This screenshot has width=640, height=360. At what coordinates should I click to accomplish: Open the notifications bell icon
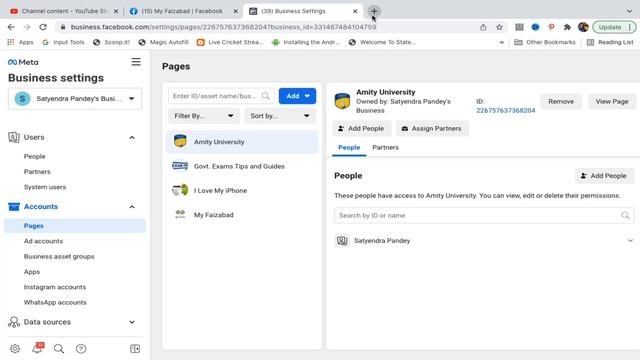pyautogui.click(x=38, y=348)
